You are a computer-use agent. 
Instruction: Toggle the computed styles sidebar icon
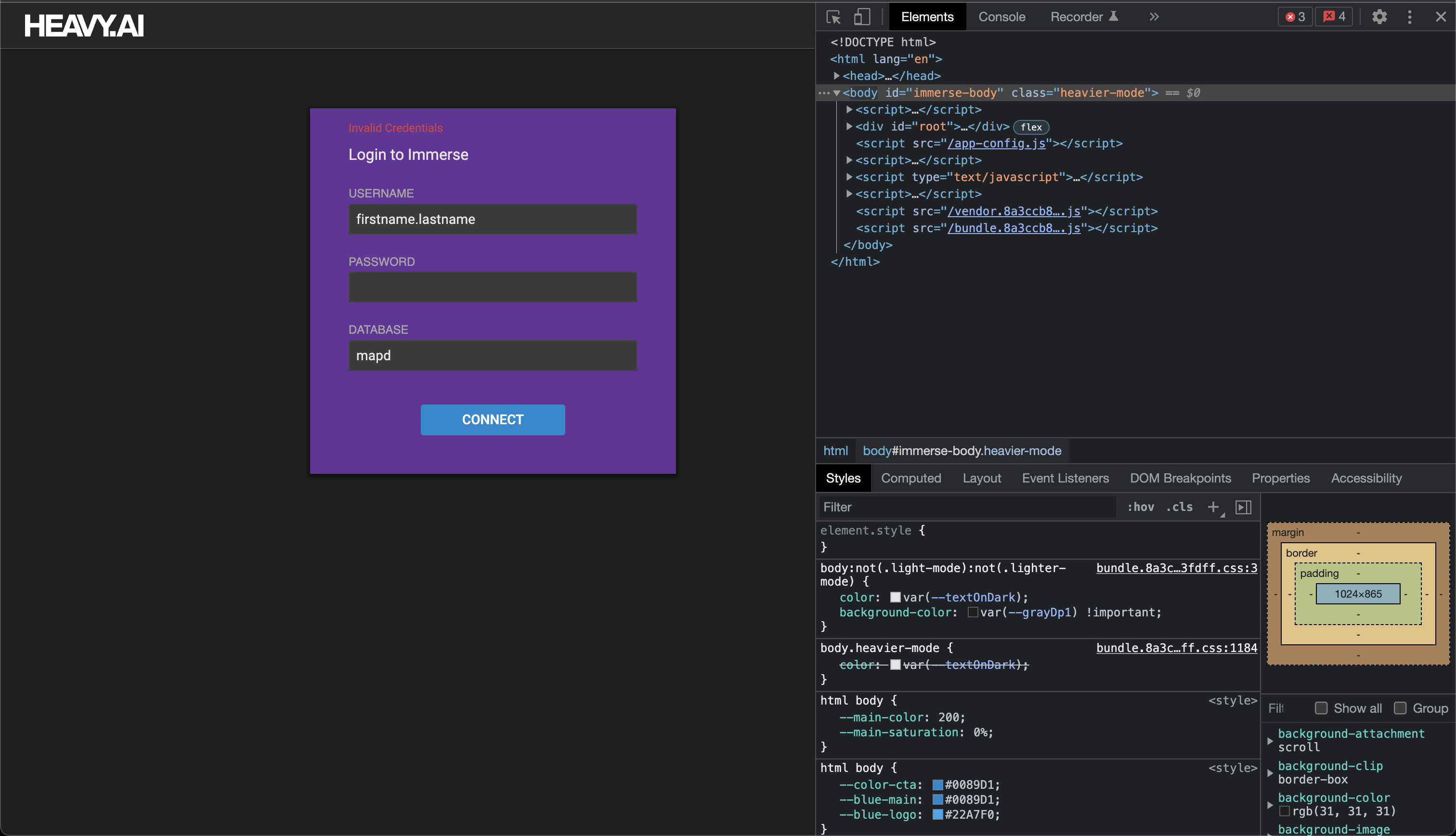[1243, 507]
